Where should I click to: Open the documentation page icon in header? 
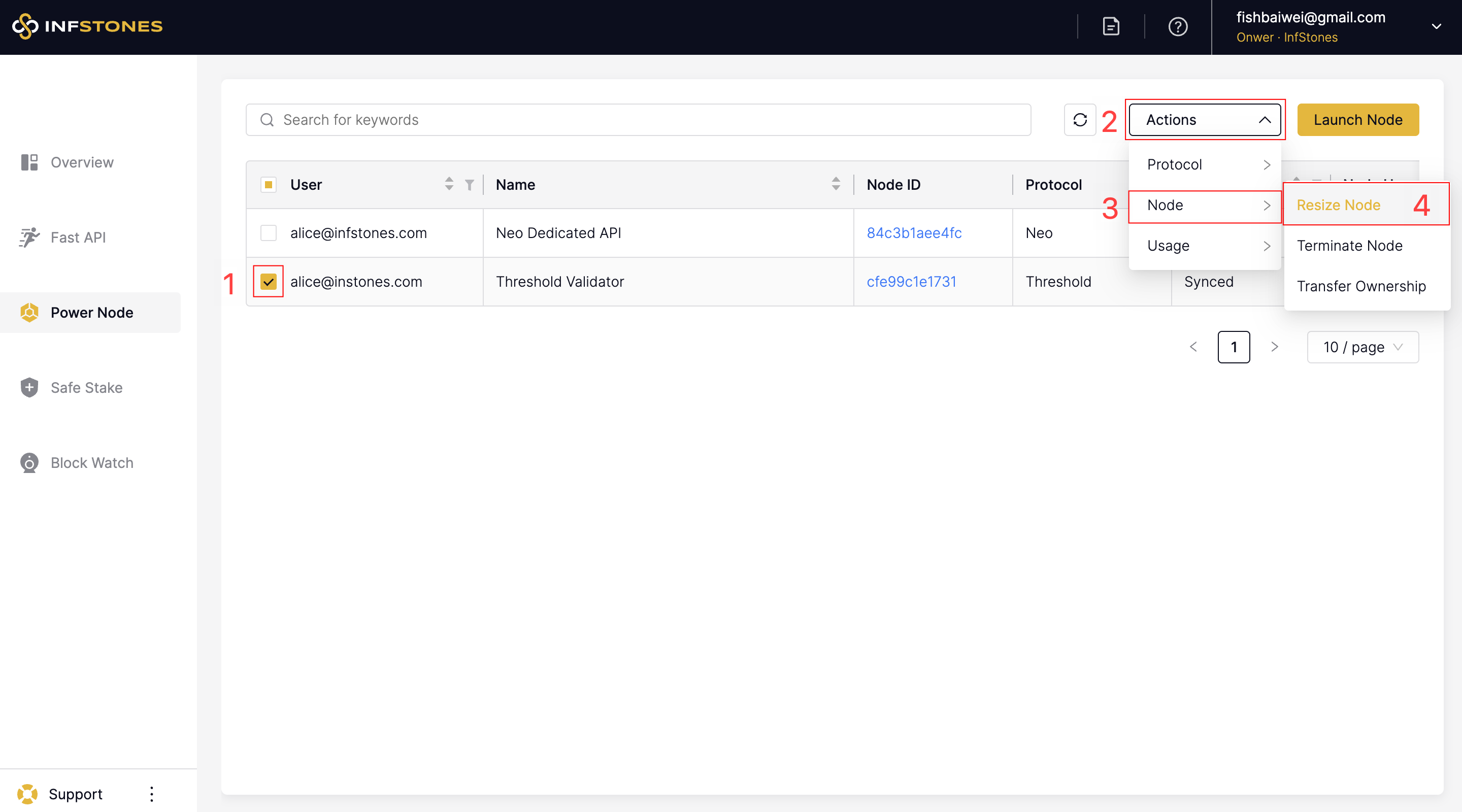coord(1111,27)
